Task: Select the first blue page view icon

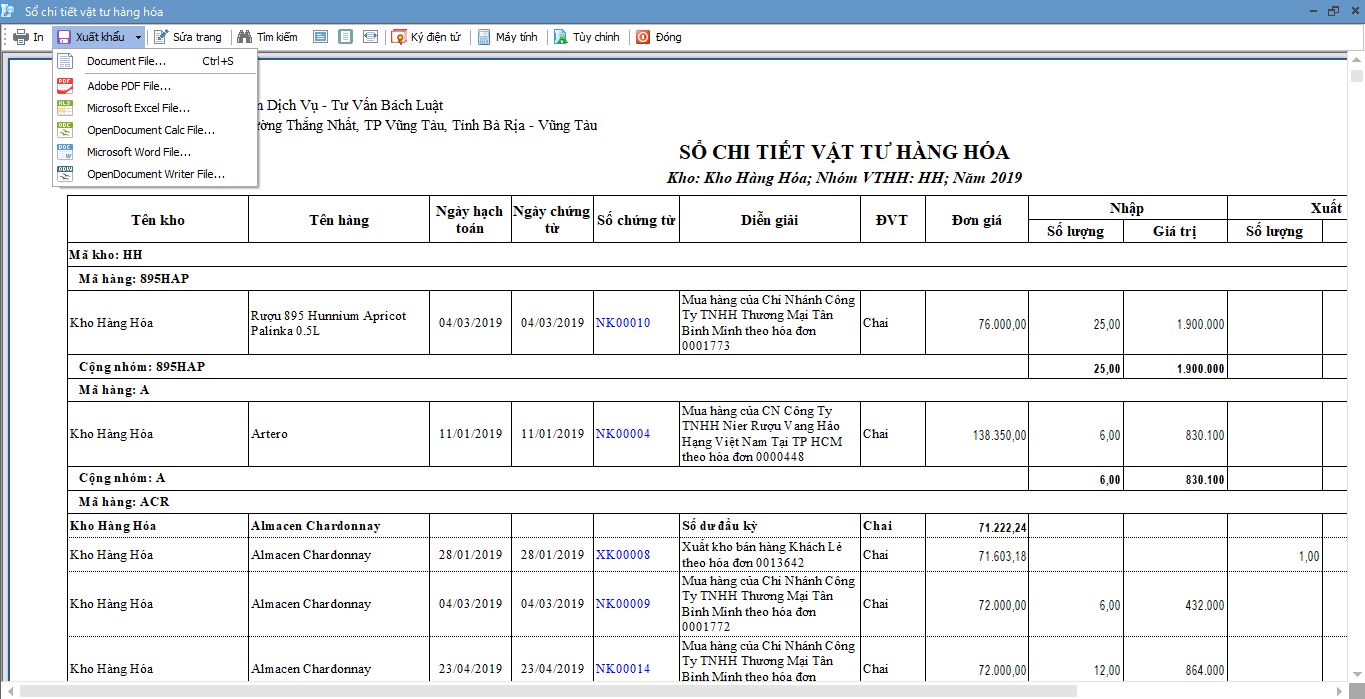Action: tap(320, 37)
